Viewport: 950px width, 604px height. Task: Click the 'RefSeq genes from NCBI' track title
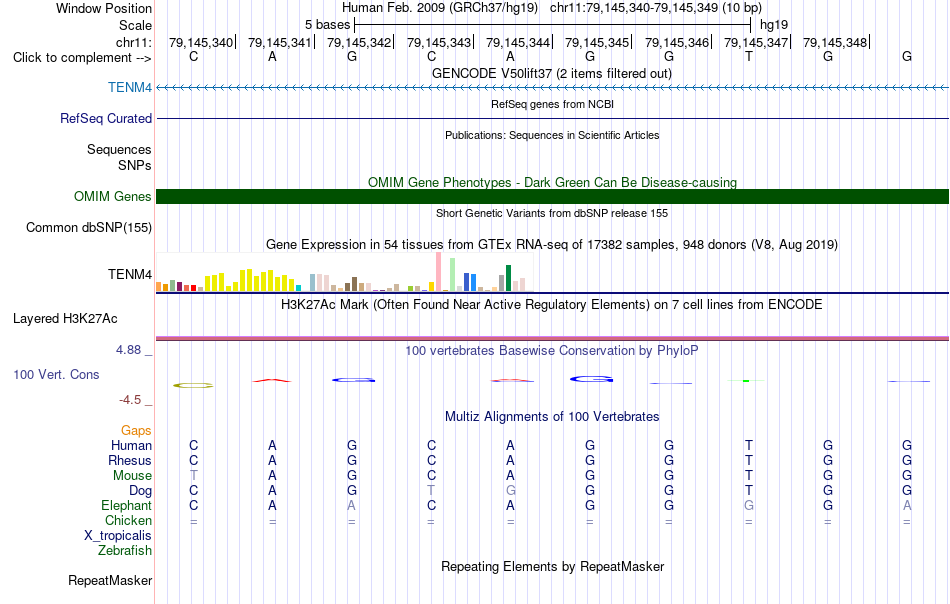coord(552,104)
